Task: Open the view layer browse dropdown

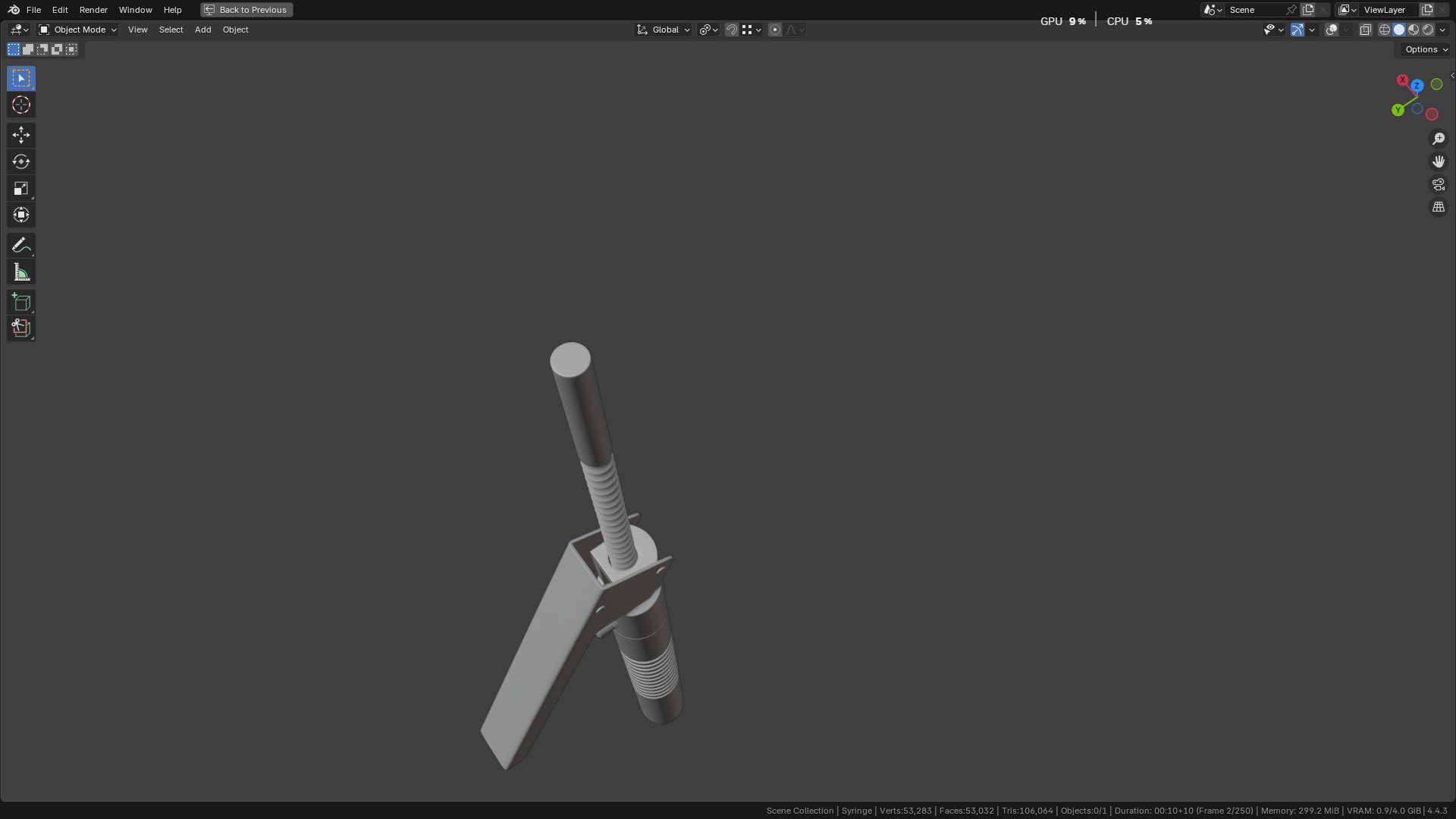Action: pos(1348,10)
